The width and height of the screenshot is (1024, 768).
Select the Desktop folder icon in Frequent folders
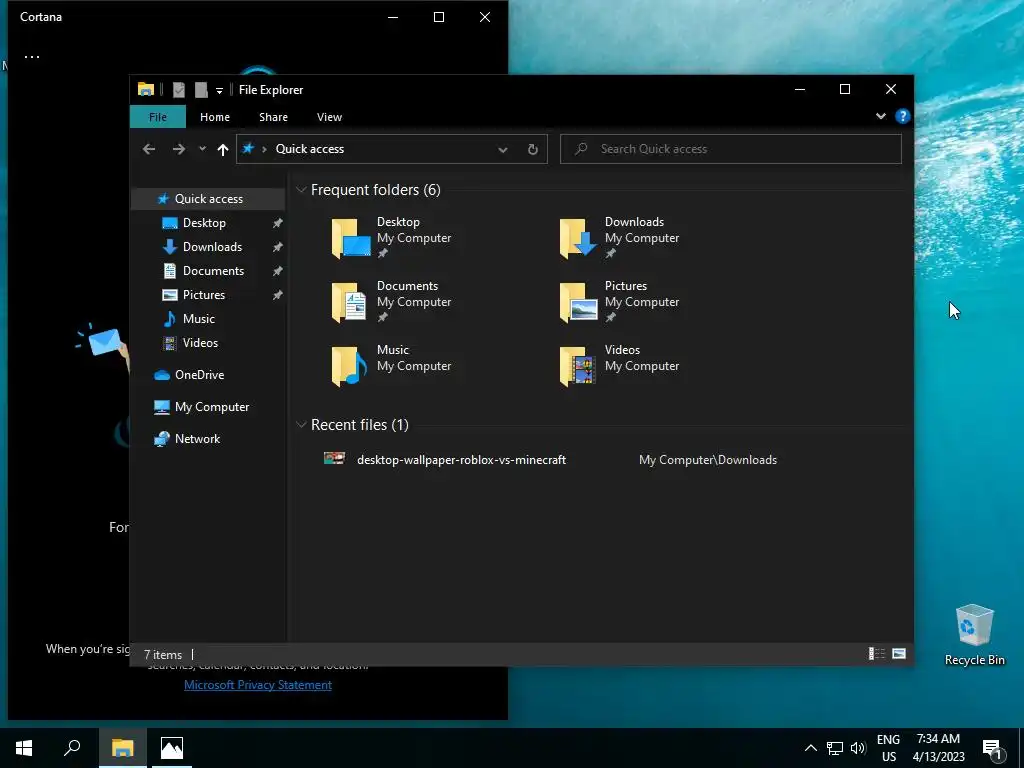click(351, 238)
